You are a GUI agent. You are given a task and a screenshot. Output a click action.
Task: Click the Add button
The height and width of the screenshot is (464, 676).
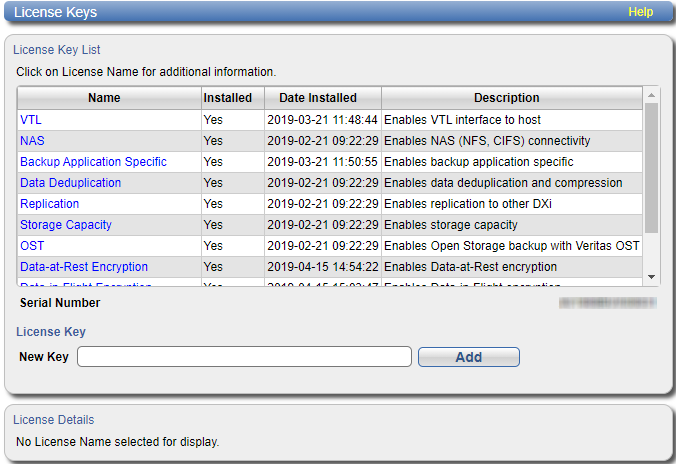coord(469,357)
